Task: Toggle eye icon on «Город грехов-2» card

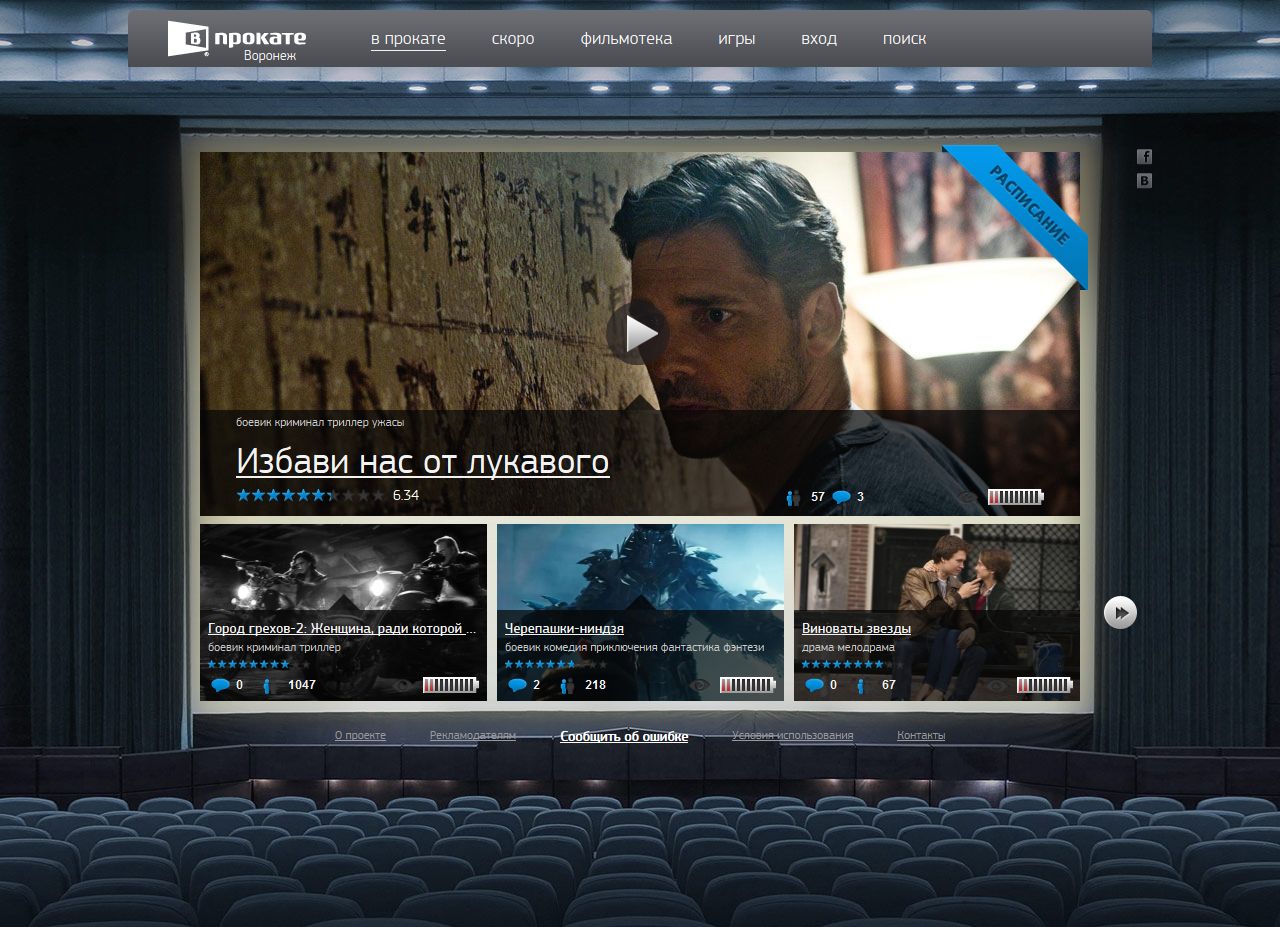Action: (x=404, y=685)
